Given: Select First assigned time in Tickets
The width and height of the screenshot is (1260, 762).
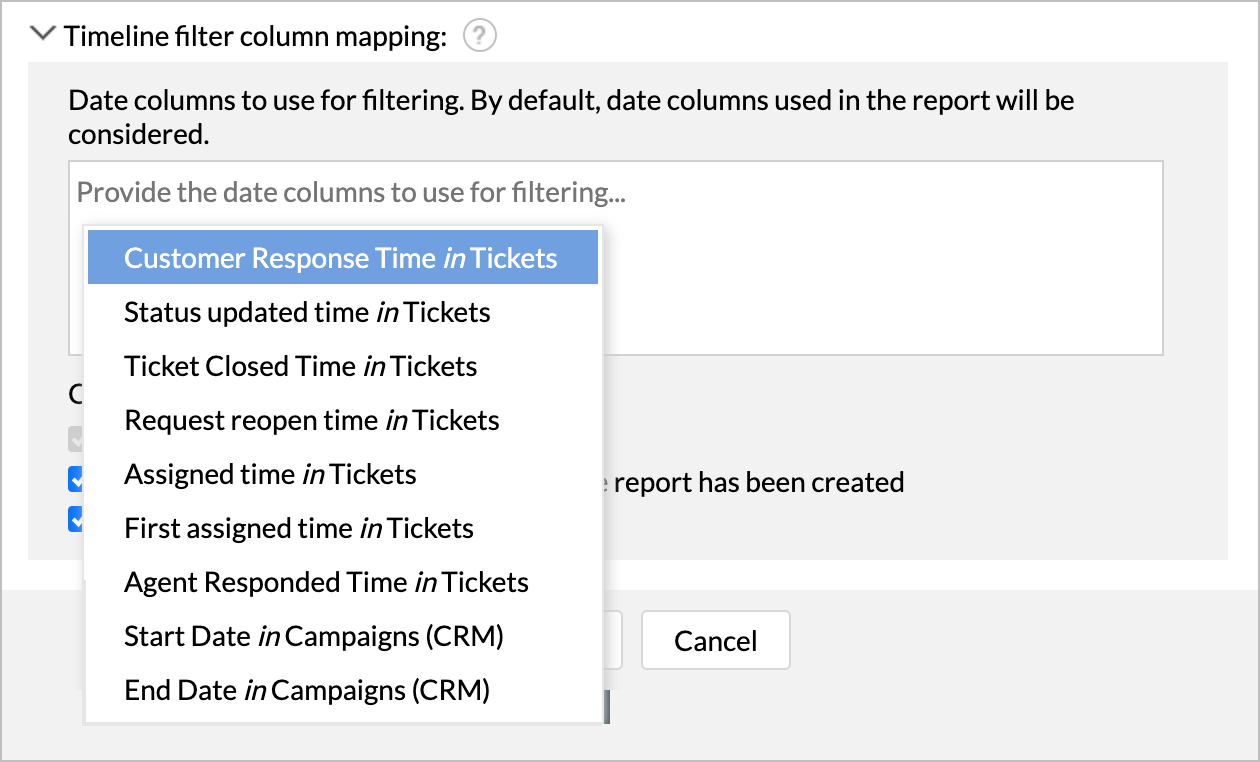Looking at the screenshot, I should click(x=298, y=528).
